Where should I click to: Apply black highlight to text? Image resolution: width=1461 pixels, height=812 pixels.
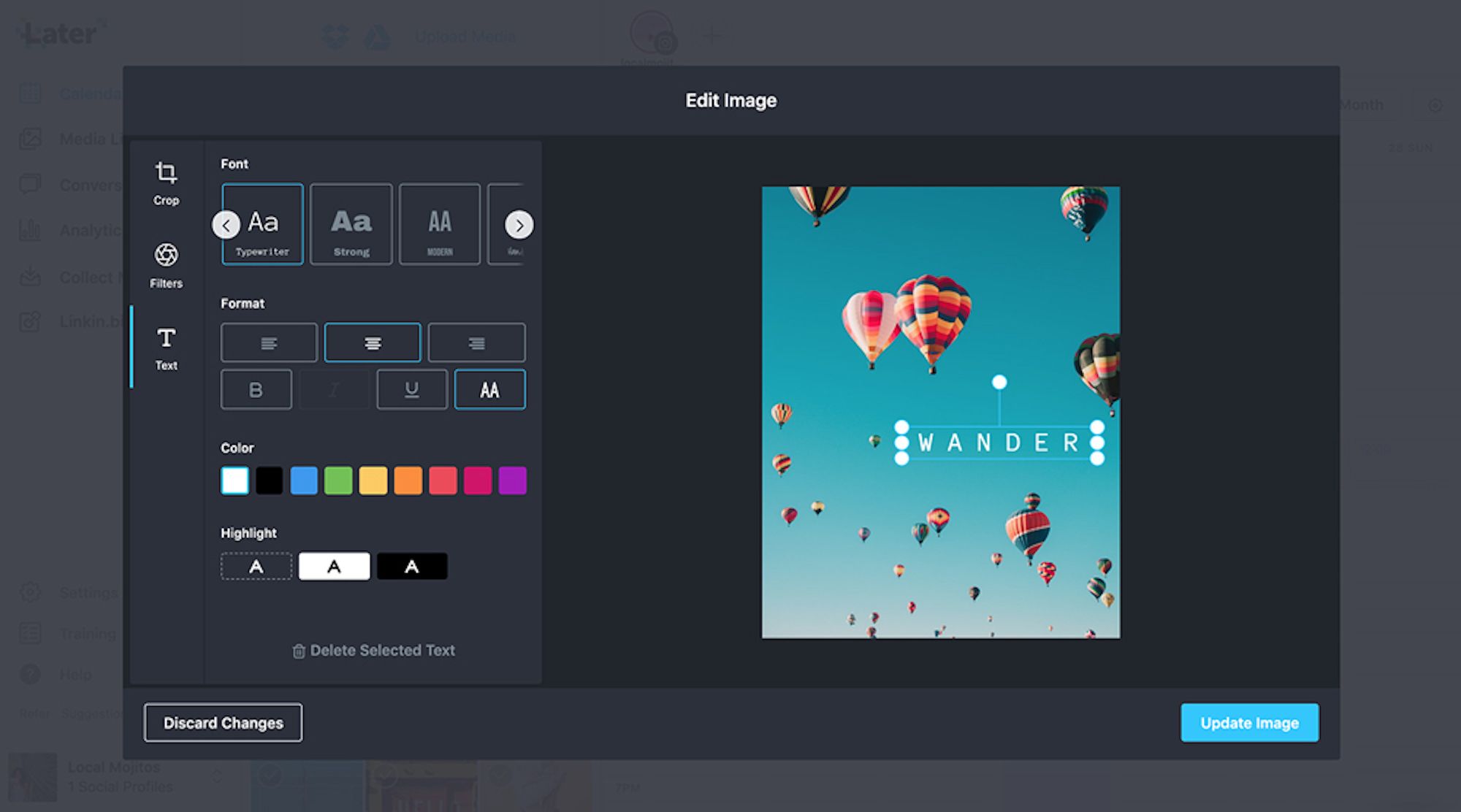[x=412, y=567]
